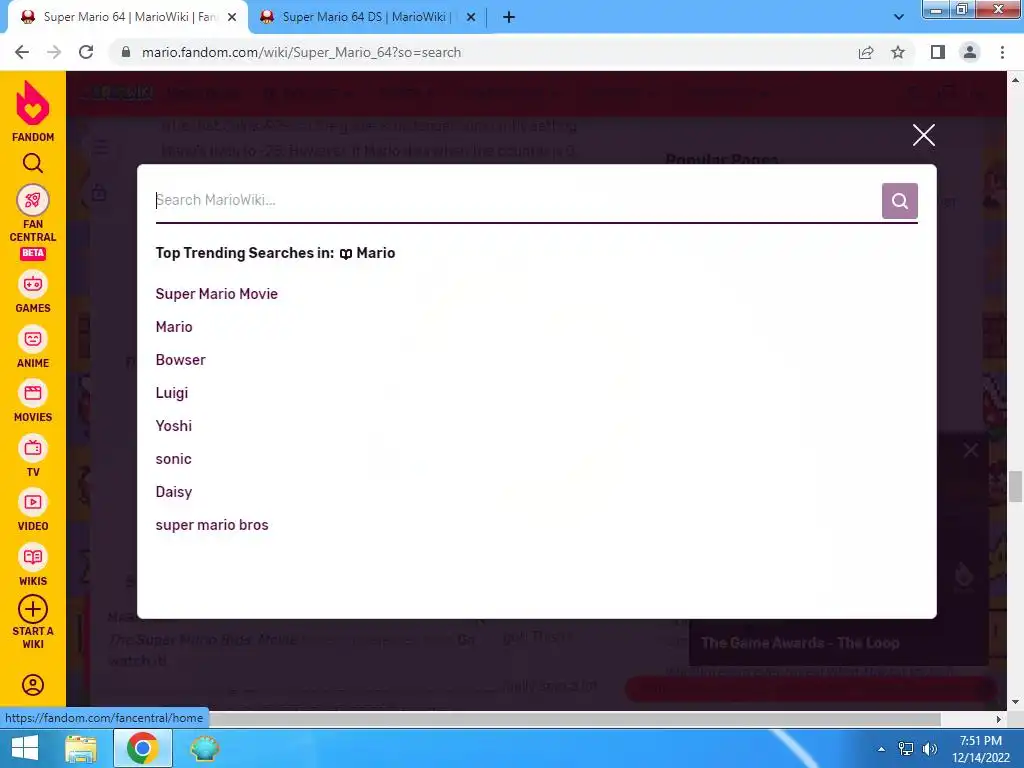Open the TV section icon
Viewport: 1024px width, 768px height.
click(33, 448)
